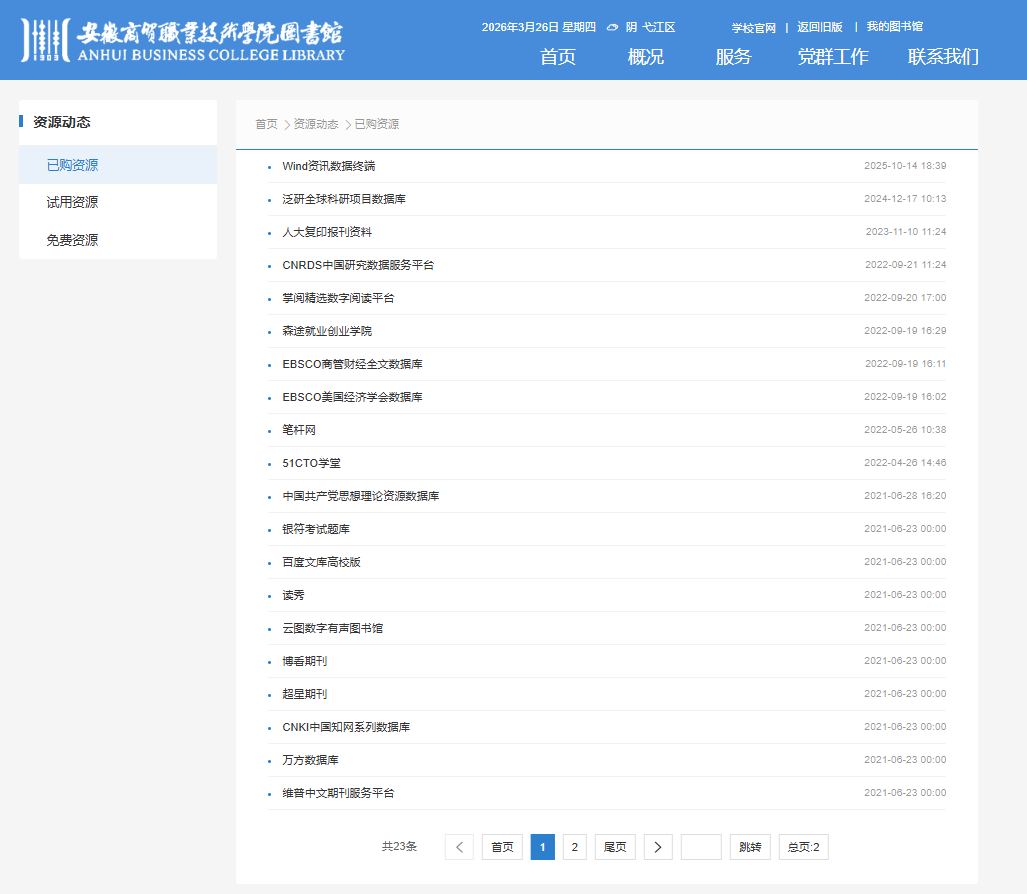Go to next page arrow
1027x894 pixels.
pyautogui.click(x=657, y=847)
